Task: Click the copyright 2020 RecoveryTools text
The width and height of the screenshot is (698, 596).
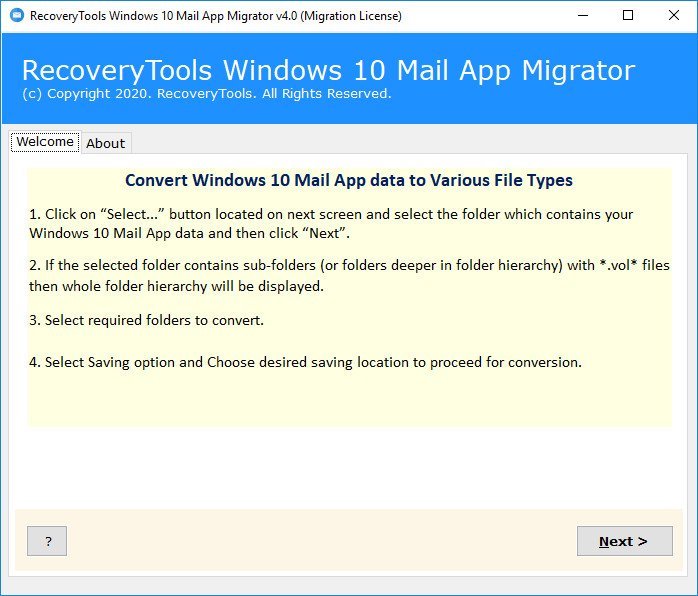Action: (207, 93)
